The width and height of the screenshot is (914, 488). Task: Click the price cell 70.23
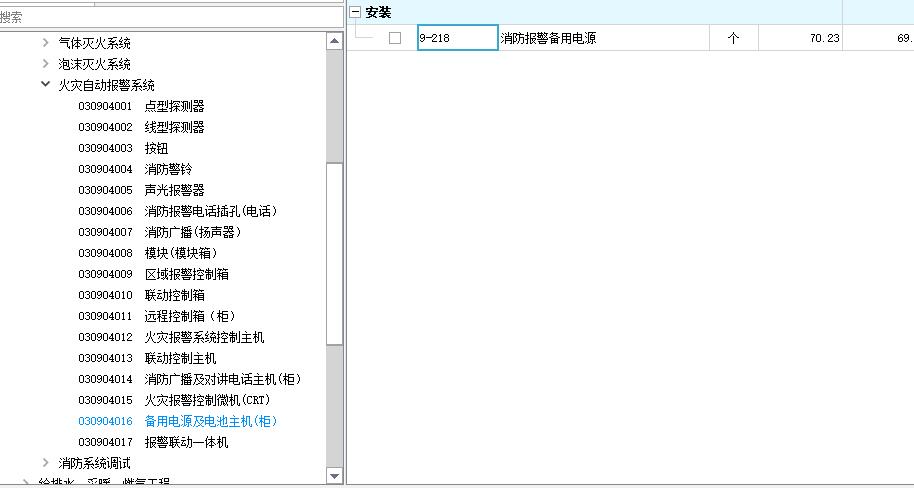point(800,38)
